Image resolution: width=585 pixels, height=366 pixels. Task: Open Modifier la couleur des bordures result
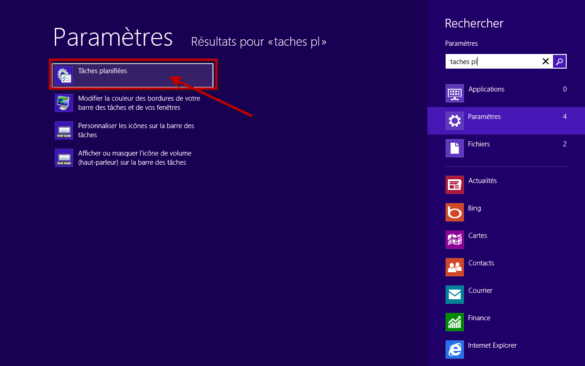139,103
